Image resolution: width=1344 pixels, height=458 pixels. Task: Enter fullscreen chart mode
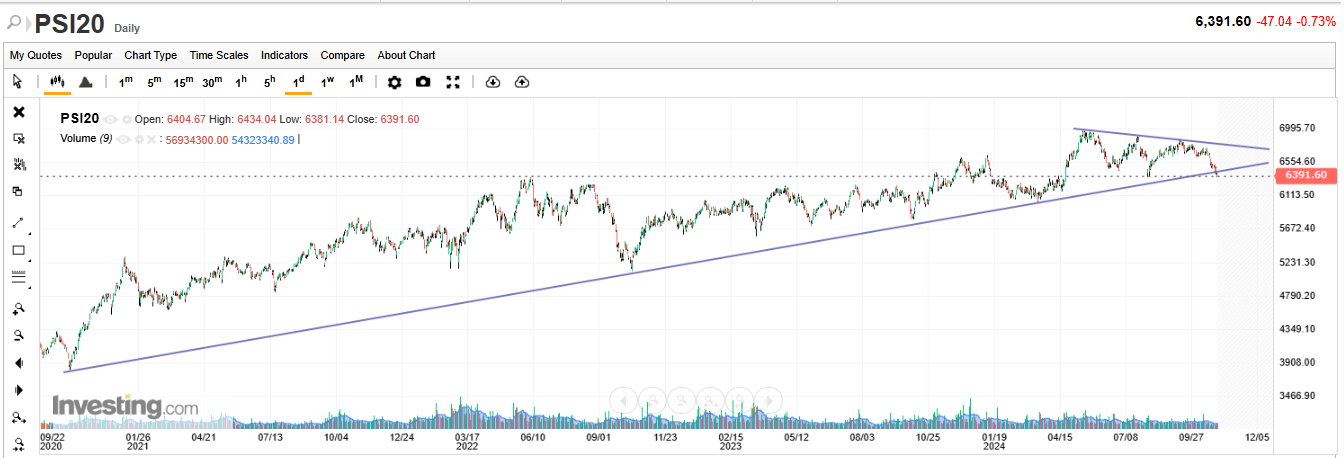tap(452, 82)
